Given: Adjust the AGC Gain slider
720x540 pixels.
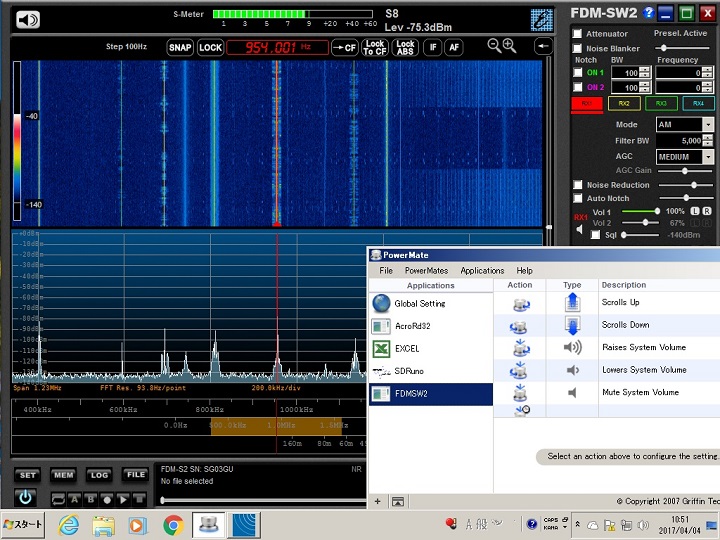Looking at the screenshot, I should click(x=685, y=171).
